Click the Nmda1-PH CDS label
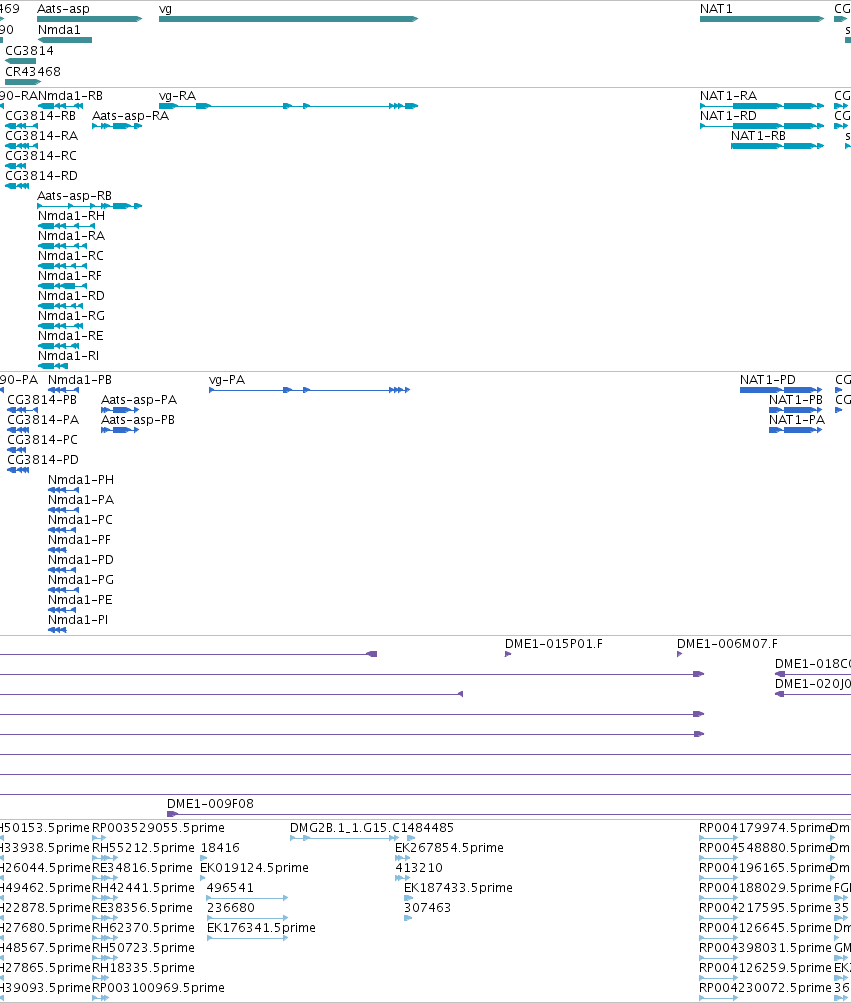 81,480
